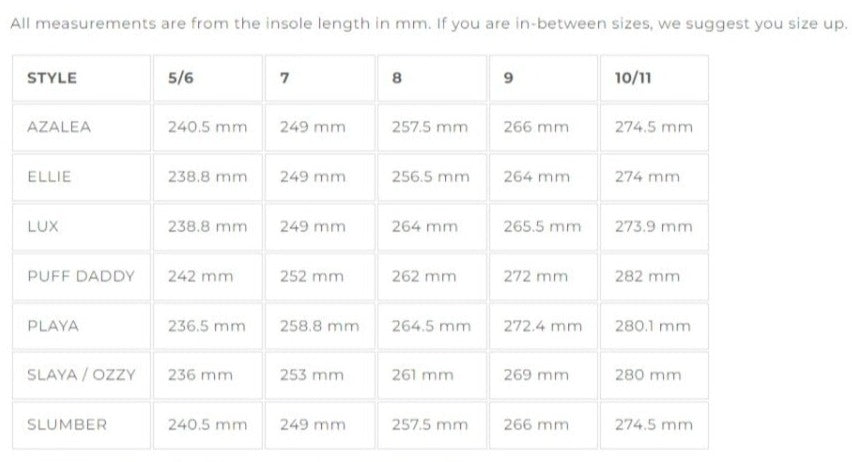Select the 258.8 mm Playa cell
Screen dimensions: 852x462
coord(319,326)
